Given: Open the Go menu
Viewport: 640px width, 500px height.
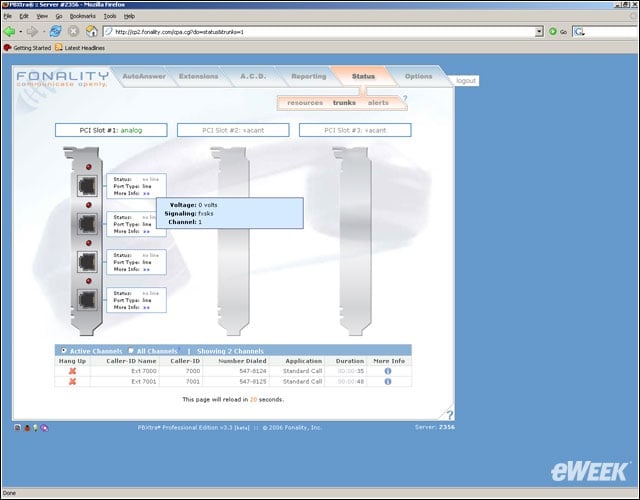Looking at the screenshot, I should pyautogui.click(x=59, y=16).
